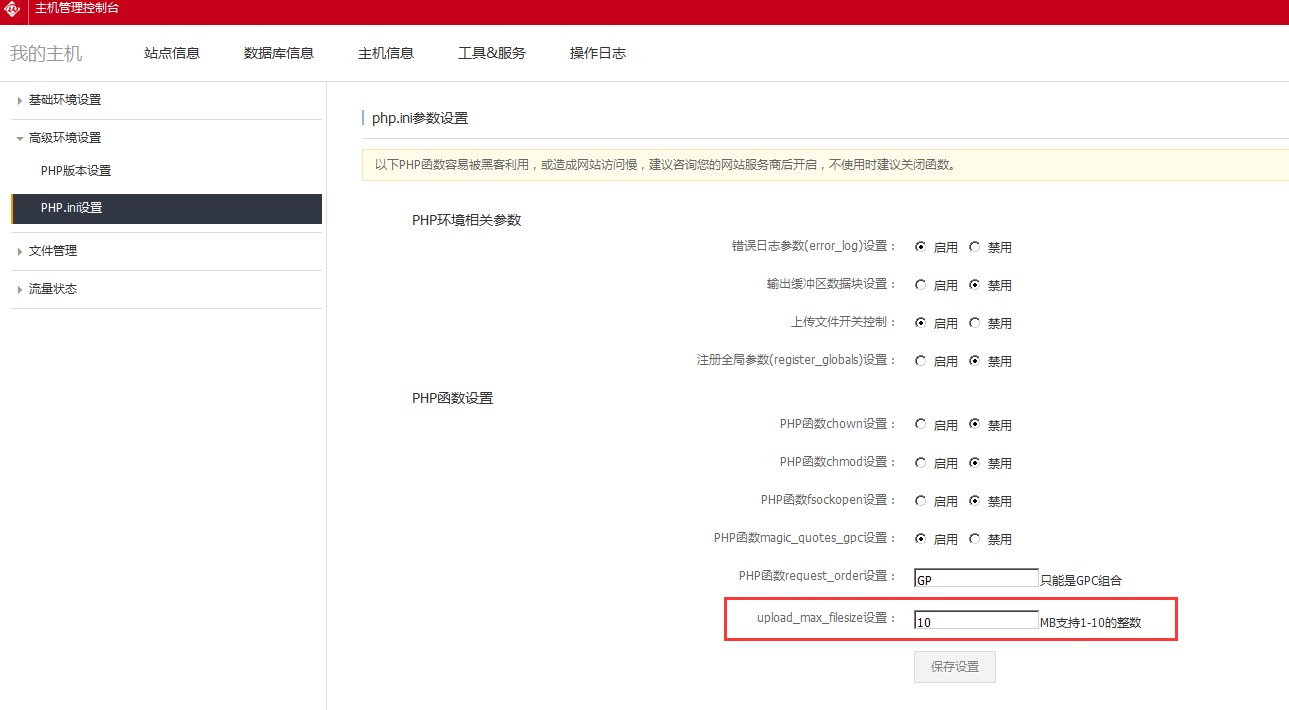This screenshot has width=1289, height=710.
Task: Expand the 流量状态 section
Action: pyautogui.click(x=52, y=289)
